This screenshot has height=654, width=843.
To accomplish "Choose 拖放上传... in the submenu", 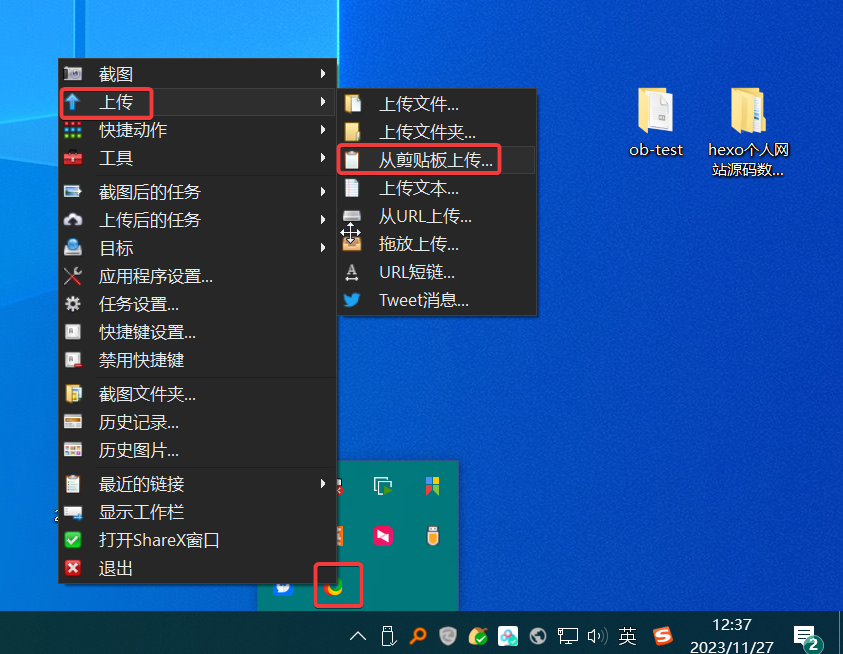I will point(436,244).
